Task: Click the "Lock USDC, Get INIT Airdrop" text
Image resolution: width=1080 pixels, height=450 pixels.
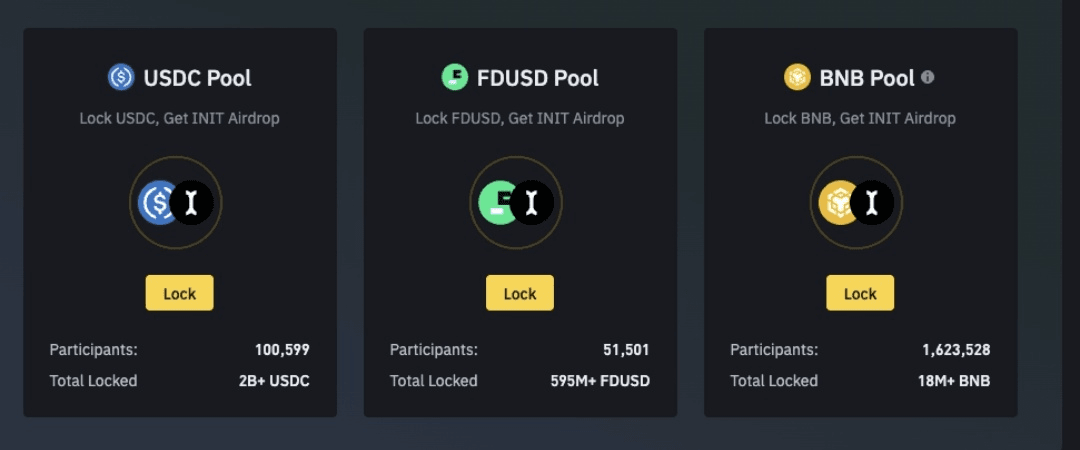Action: [x=180, y=118]
